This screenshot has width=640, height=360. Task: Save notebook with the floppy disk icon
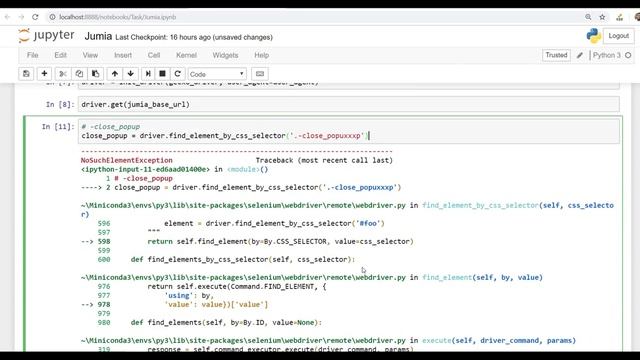[x=26, y=74]
